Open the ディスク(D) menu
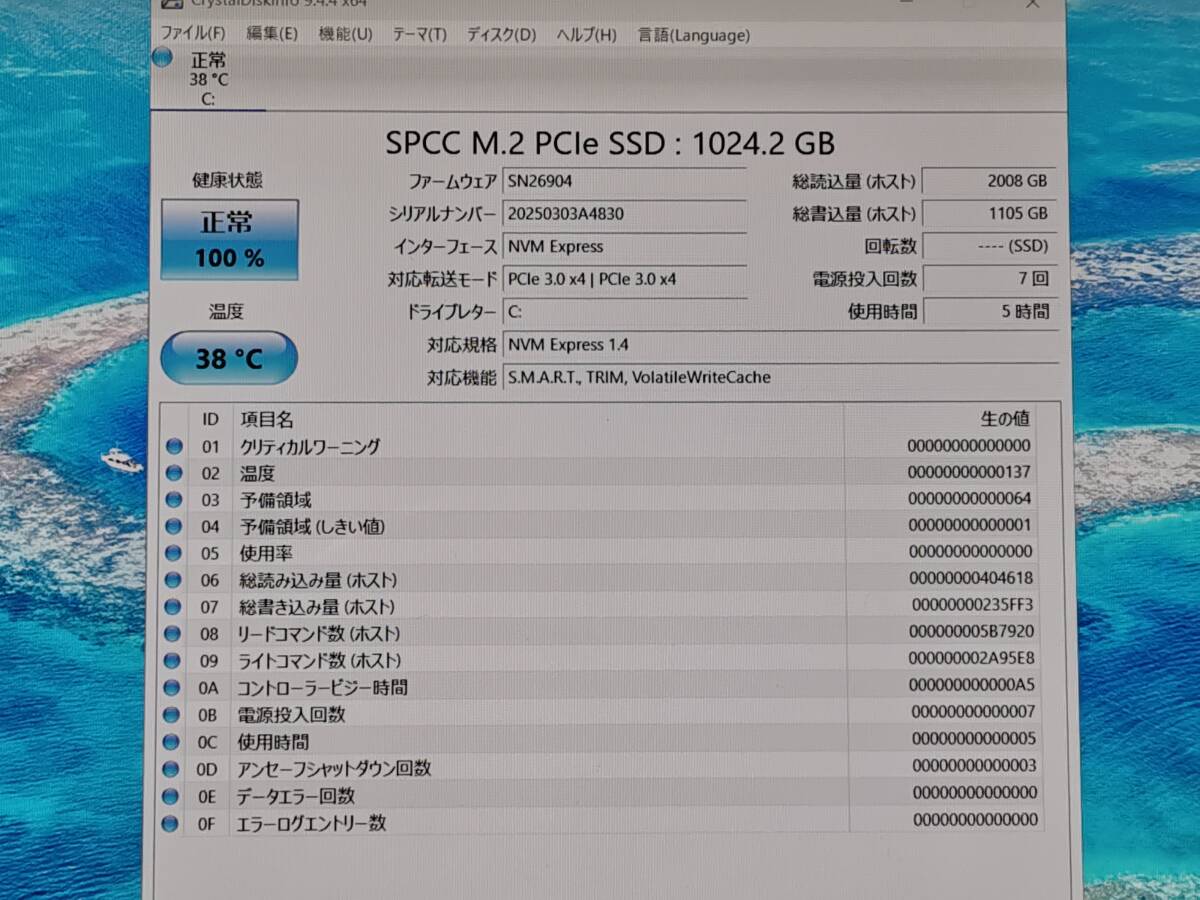Screen dimensions: 1200x900 [498, 35]
